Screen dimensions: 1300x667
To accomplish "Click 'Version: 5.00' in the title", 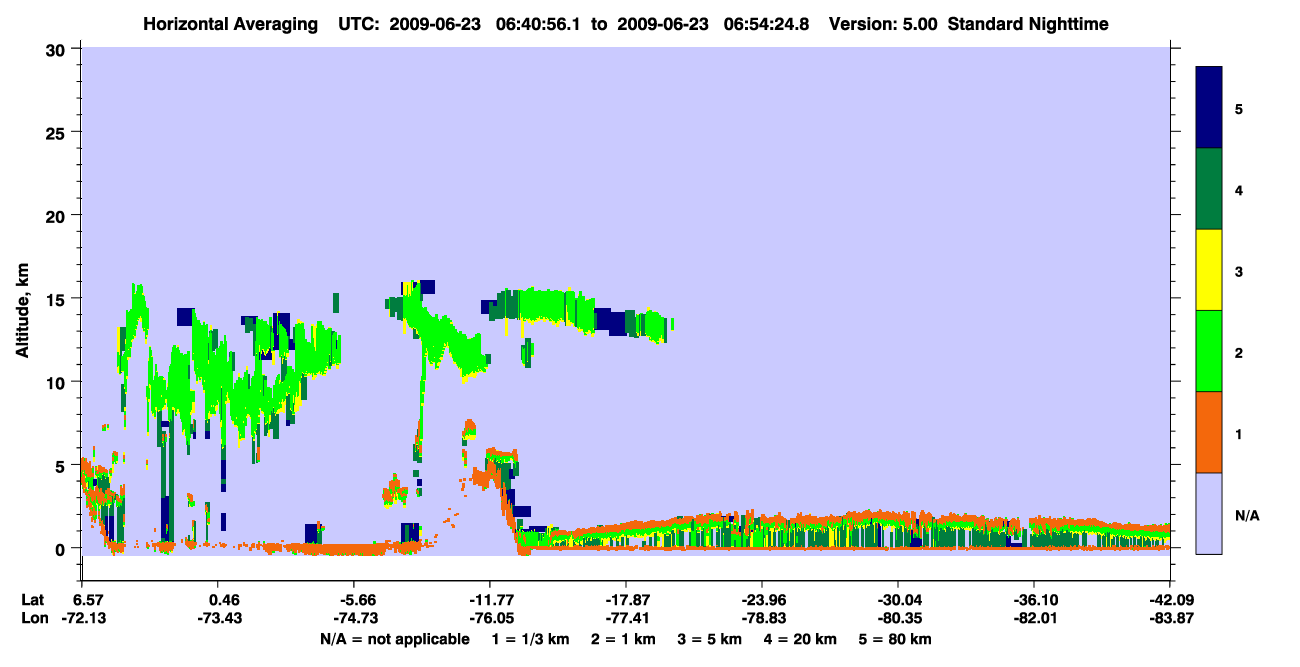I will click(x=882, y=24).
